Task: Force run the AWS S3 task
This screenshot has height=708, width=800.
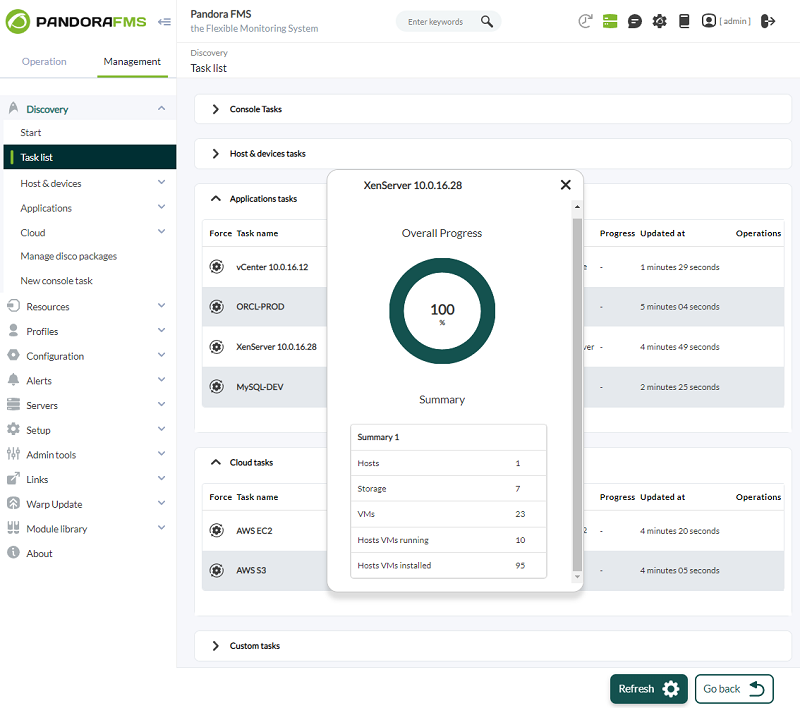Action: pos(216,571)
